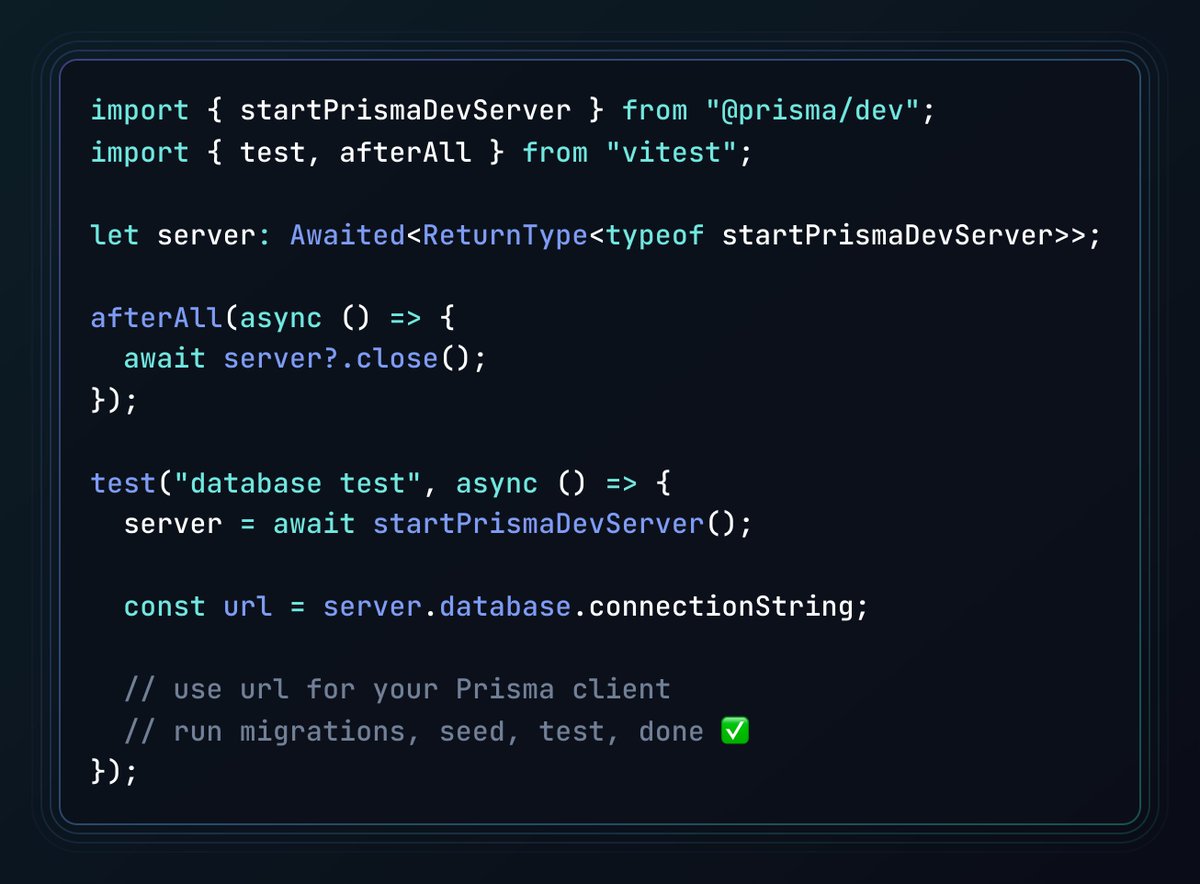This screenshot has width=1200, height=884.
Task: Select the connectionString property
Action: click(720, 606)
